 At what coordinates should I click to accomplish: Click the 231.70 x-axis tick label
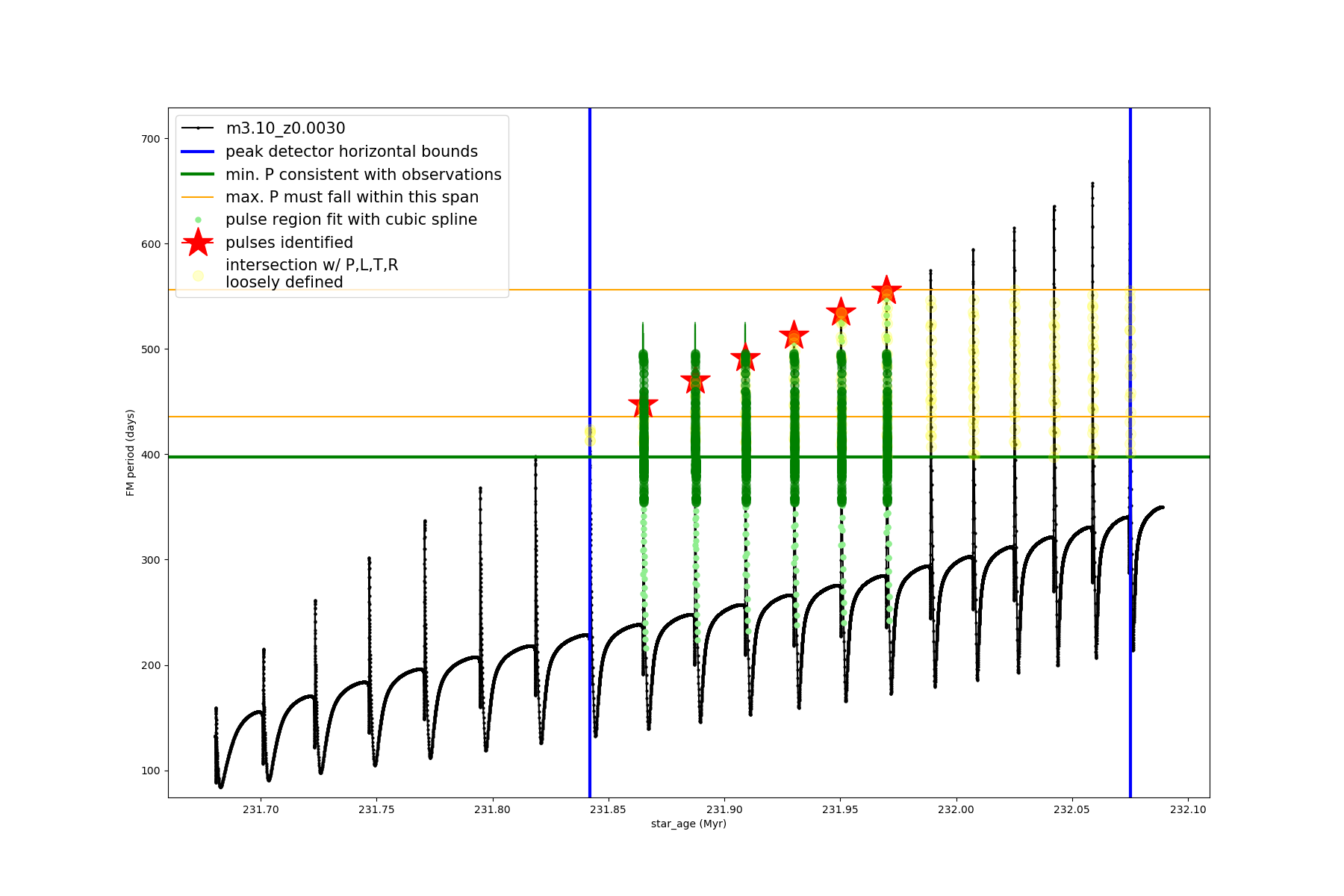click(x=261, y=809)
